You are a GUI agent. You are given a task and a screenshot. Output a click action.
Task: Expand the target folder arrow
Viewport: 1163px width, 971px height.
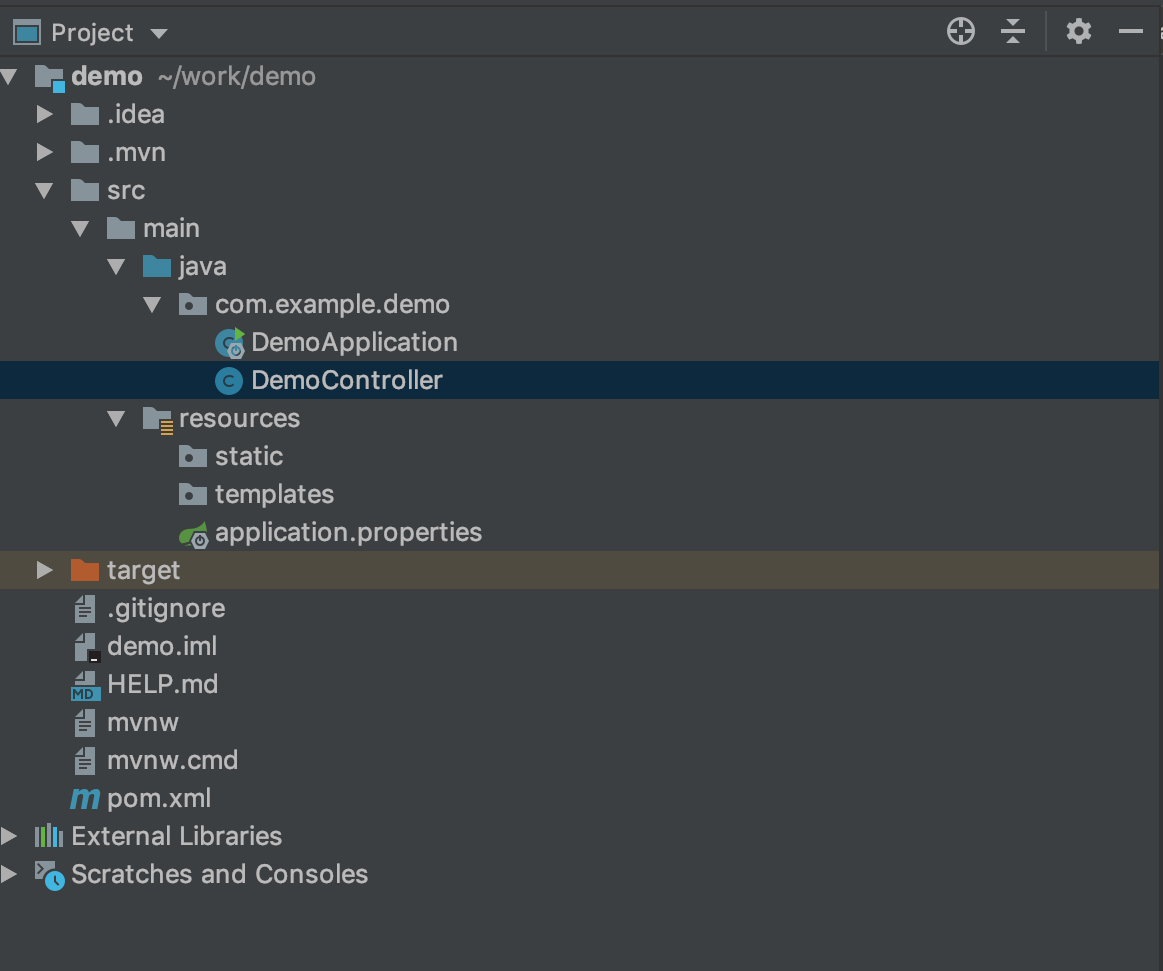point(44,571)
